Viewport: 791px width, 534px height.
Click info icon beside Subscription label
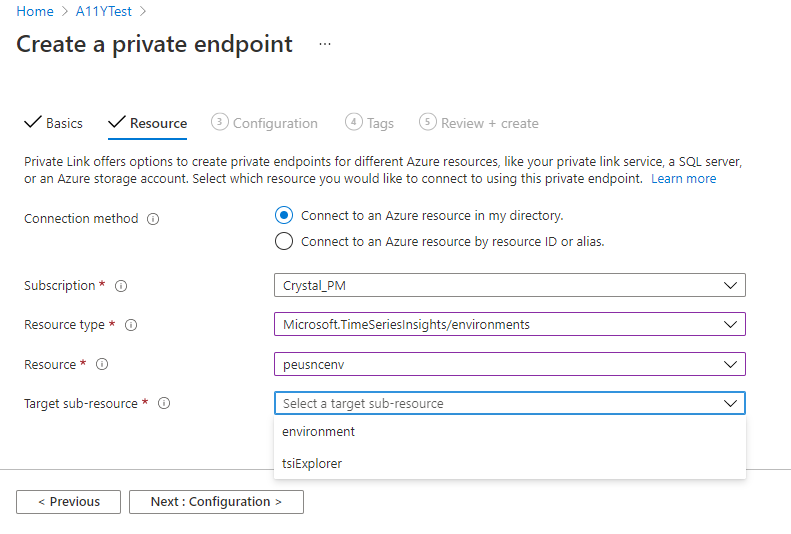tap(121, 286)
